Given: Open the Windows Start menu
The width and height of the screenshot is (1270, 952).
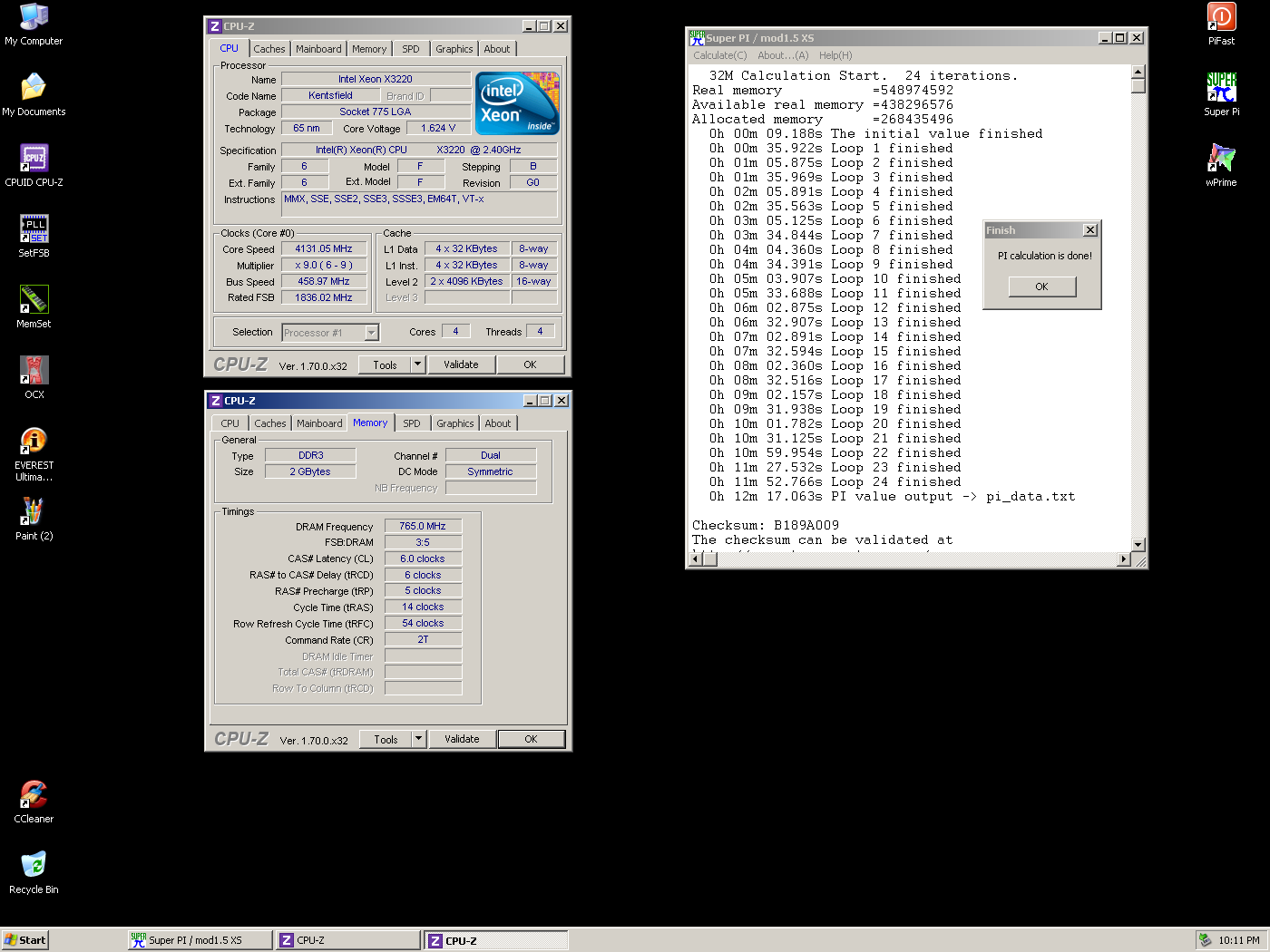Looking at the screenshot, I should coord(24,940).
